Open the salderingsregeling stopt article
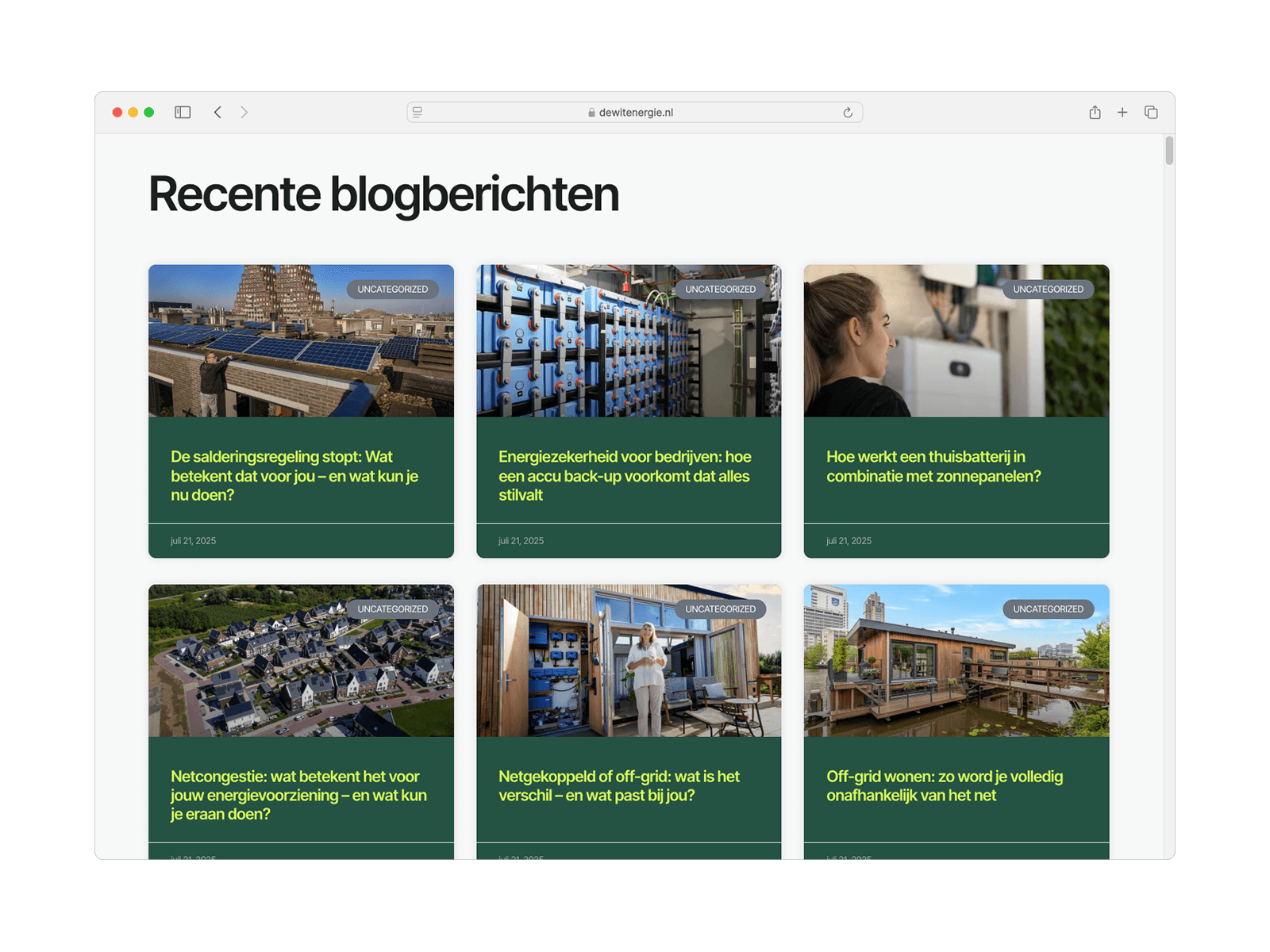1270x952 pixels. click(294, 476)
